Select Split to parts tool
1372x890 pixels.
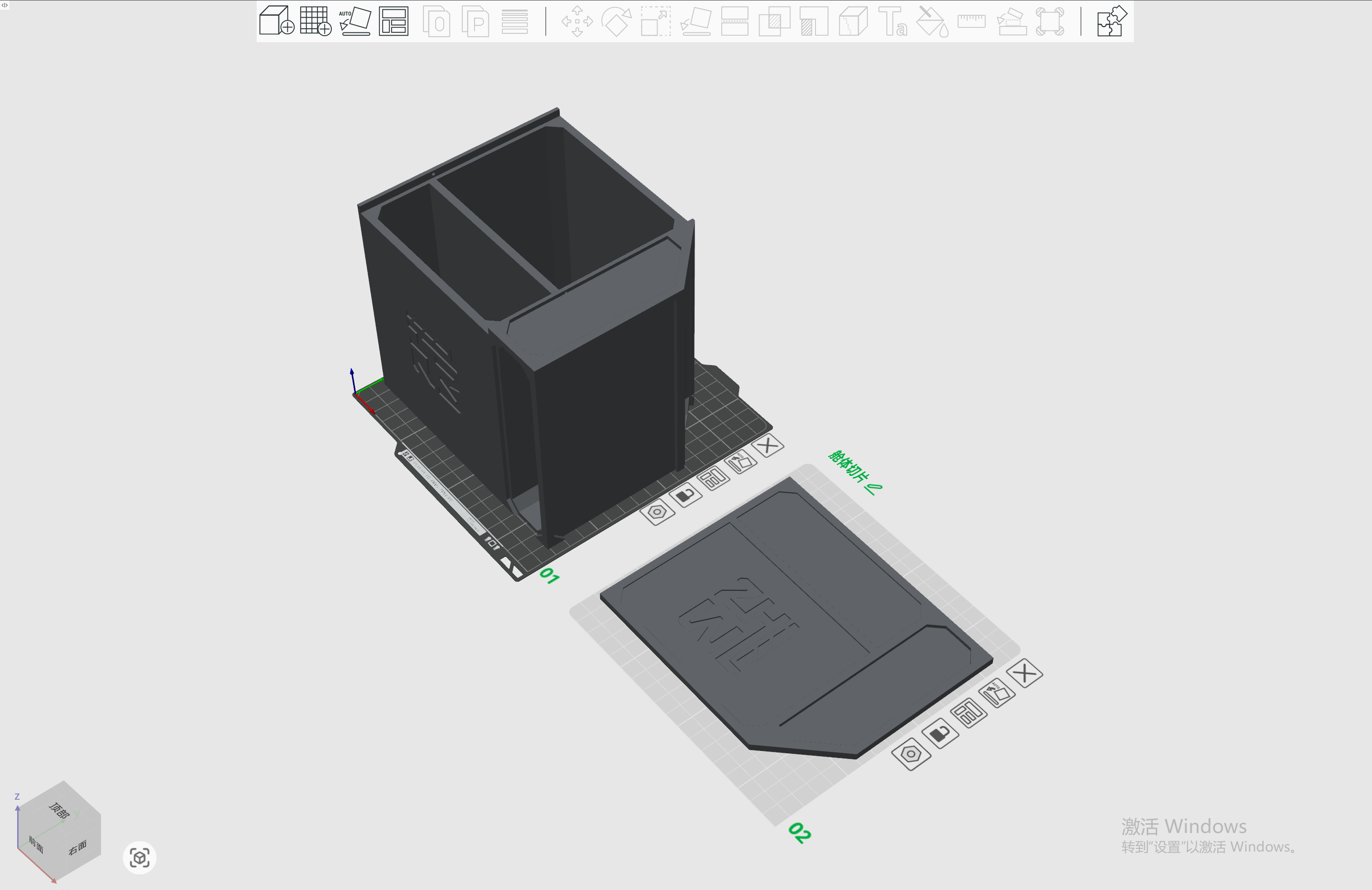475,22
